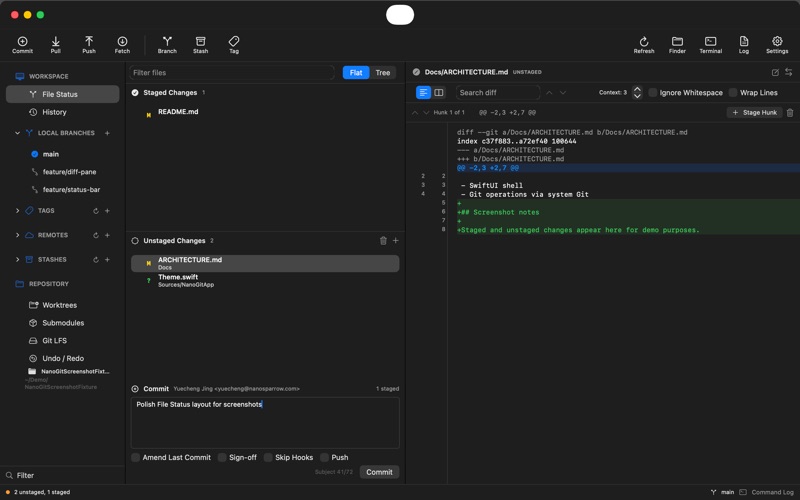This screenshot has width=800, height=500.
Task: Switch file list to Tree view
Action: (x=383, y=72)
